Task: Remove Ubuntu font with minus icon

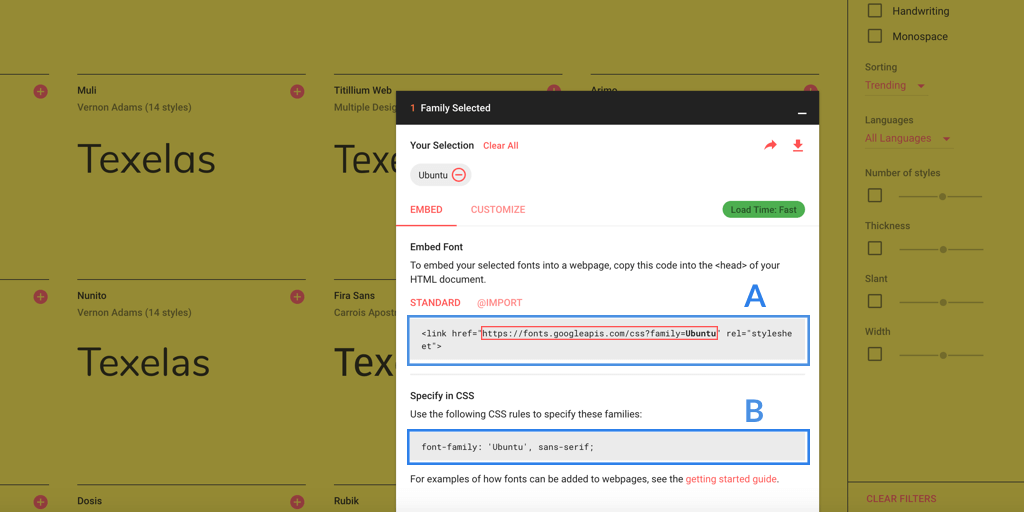Action: click(459, 175)
